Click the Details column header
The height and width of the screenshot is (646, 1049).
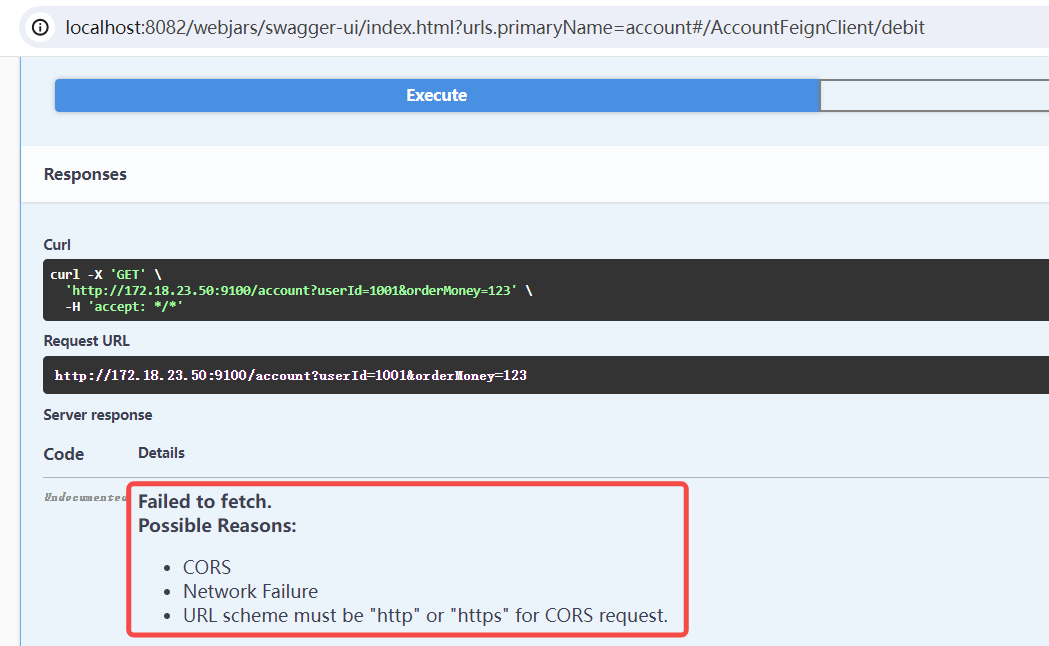coord(161,452)
